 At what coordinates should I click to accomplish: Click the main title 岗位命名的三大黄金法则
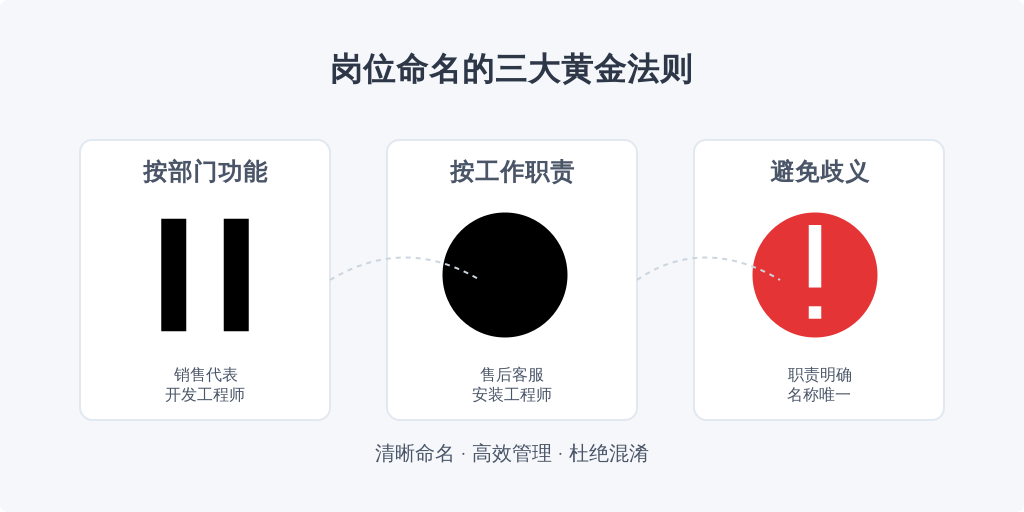point(511,70)
